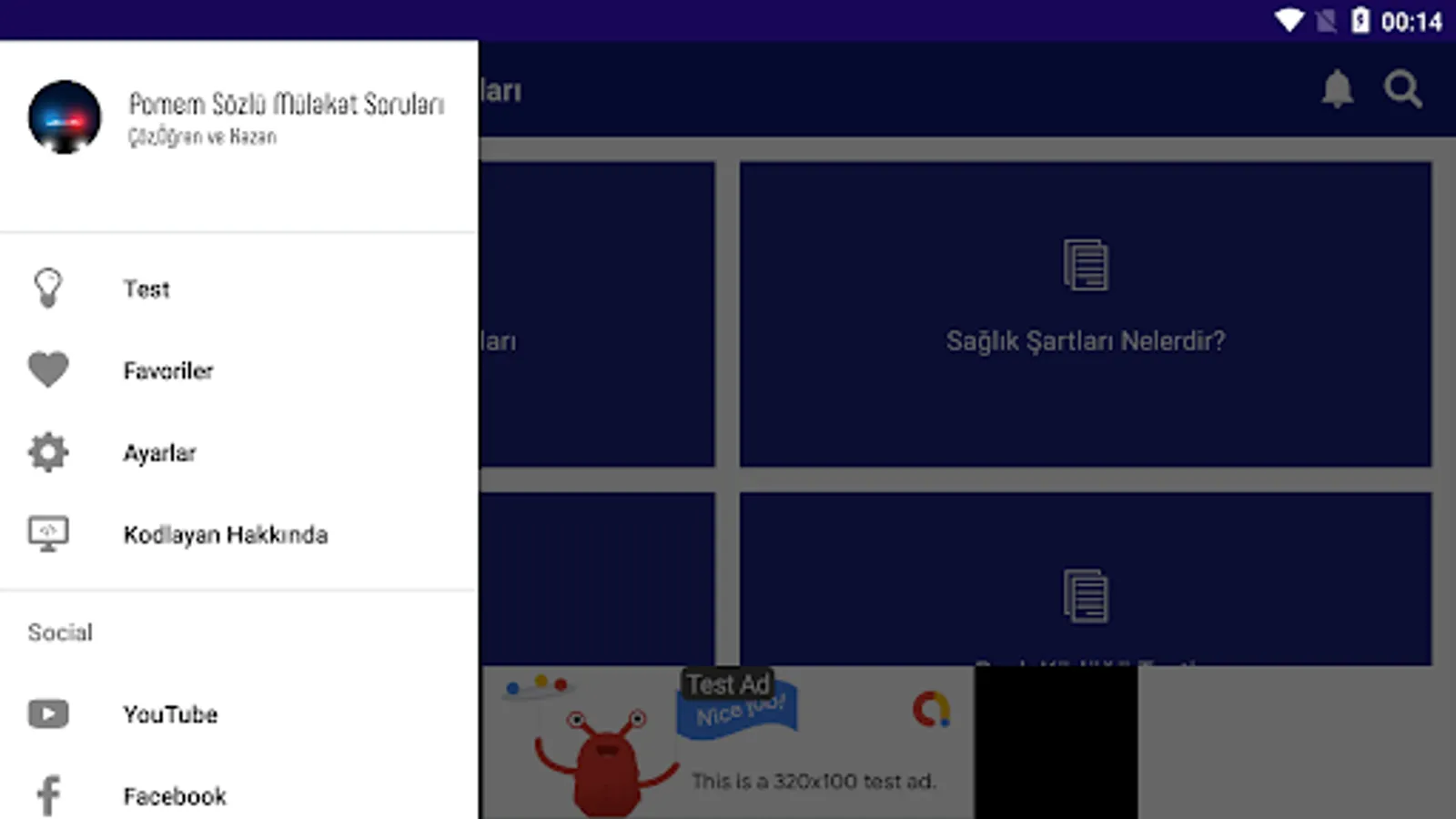Click the heart icon beside Favoriler
This screenshot has height=819, width=1456.
(48, 369)
